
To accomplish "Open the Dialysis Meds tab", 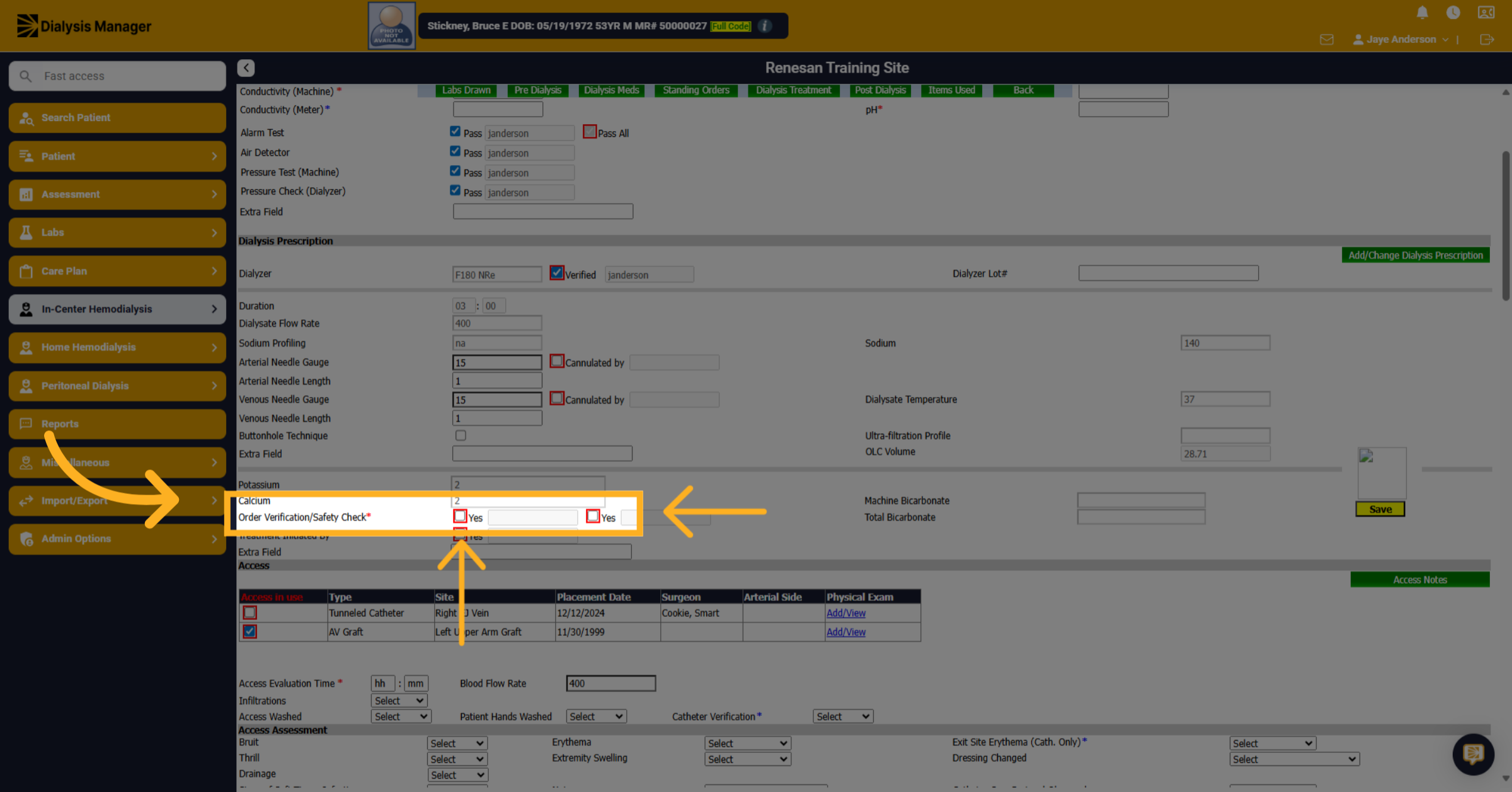I will point(611,90).
